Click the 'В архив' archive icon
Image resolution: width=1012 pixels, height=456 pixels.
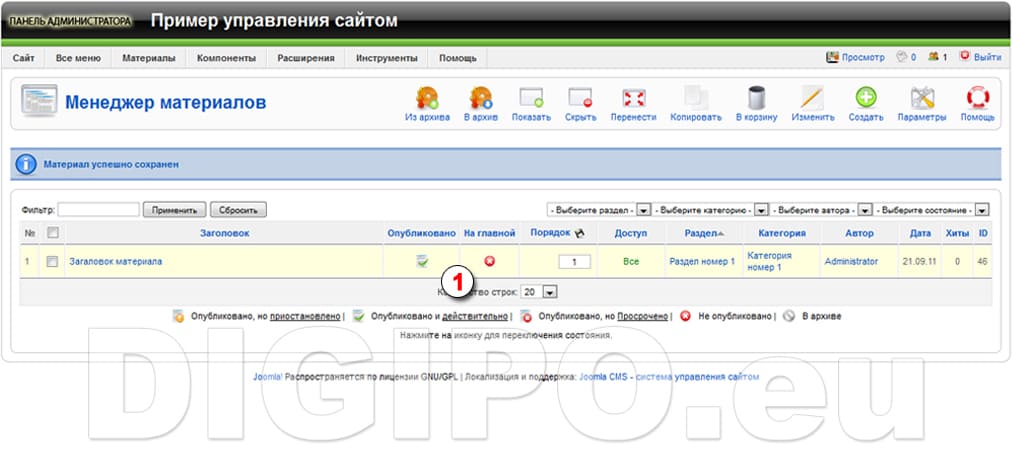tap(480, 99)
